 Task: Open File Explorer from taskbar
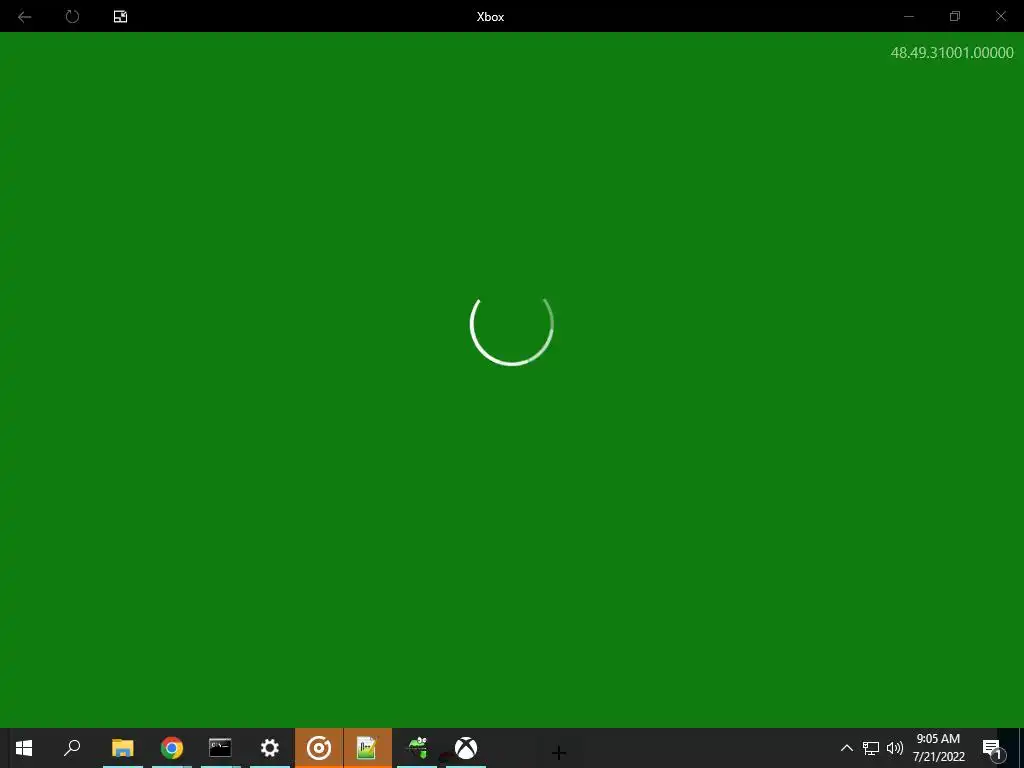click(x=123, y=748)
